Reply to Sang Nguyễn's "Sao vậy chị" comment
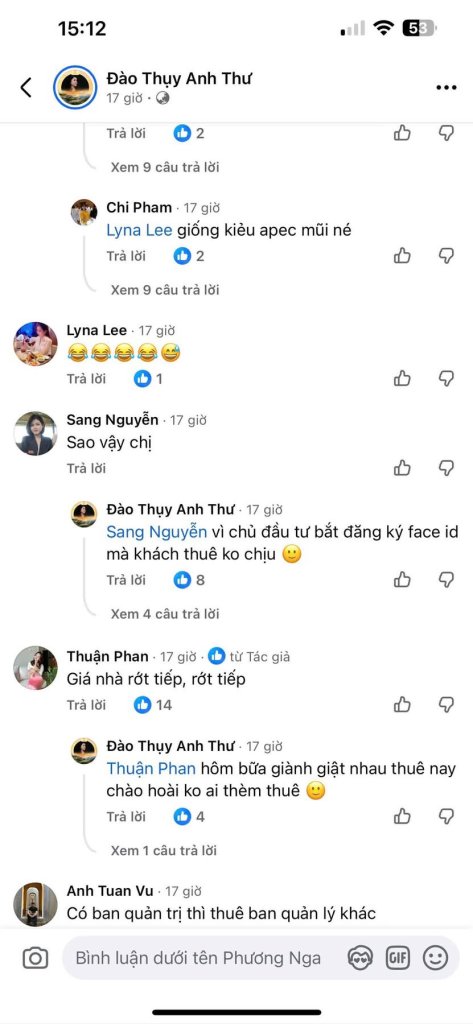The image size is (473, 1024). point(86,468)
